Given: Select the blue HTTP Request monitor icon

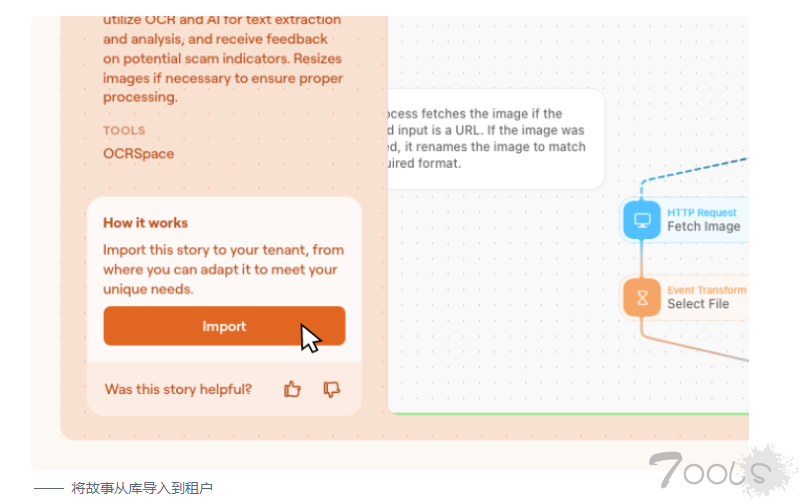Looking at the screenshot, I should pos(642,220).
